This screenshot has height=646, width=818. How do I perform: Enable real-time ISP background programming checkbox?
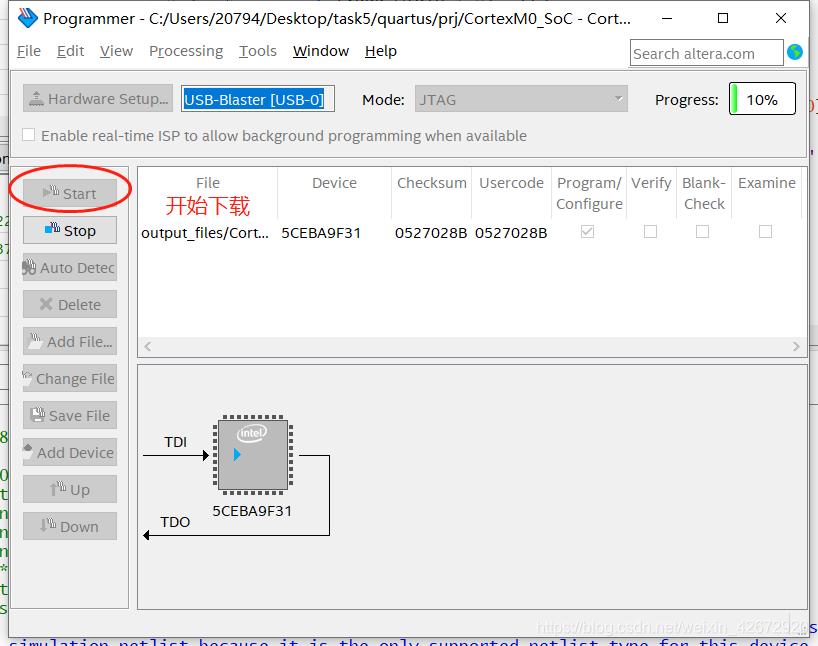[x=29, y=135]
